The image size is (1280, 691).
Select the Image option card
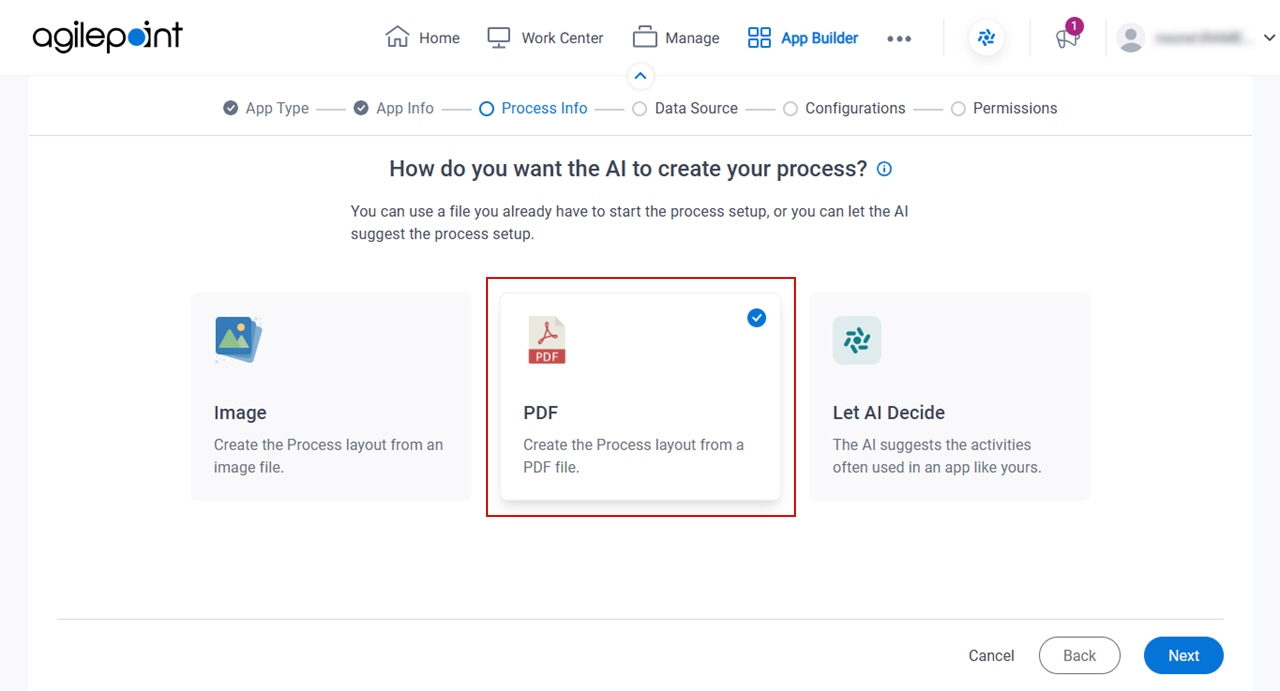(x=331, y=396)
